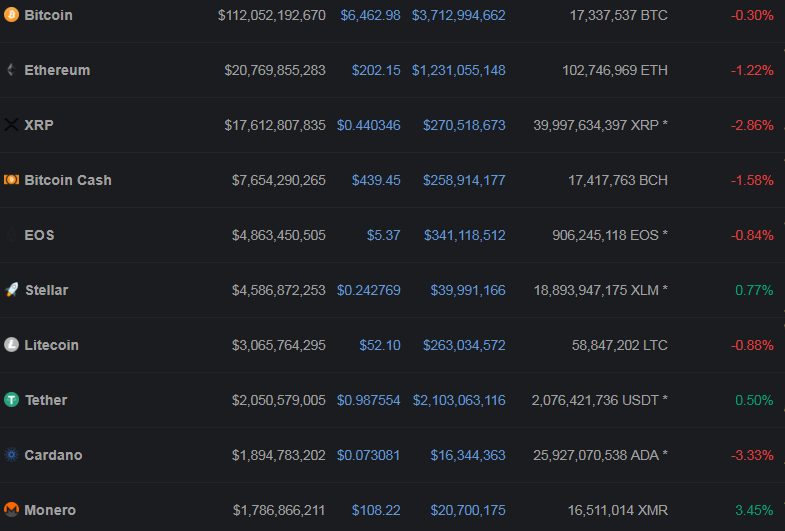The width and height of the screenshot is (785, 531).
Task: Click Litecoin price $52.10
Action: click(x=380, y=346)
